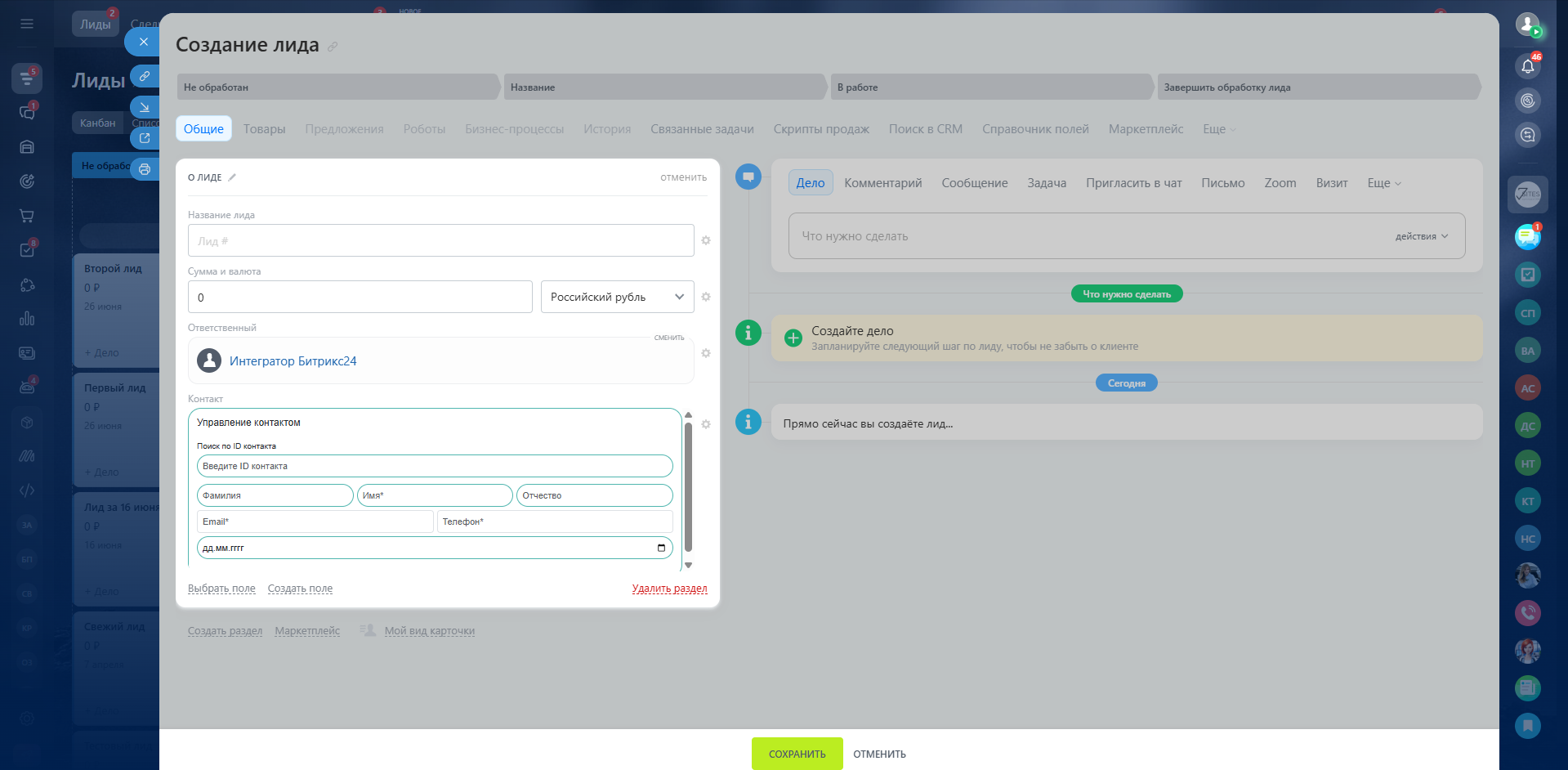Switch to the Товары tab
The width and height of the screenshot is (1568, 770).
(264, 129)
